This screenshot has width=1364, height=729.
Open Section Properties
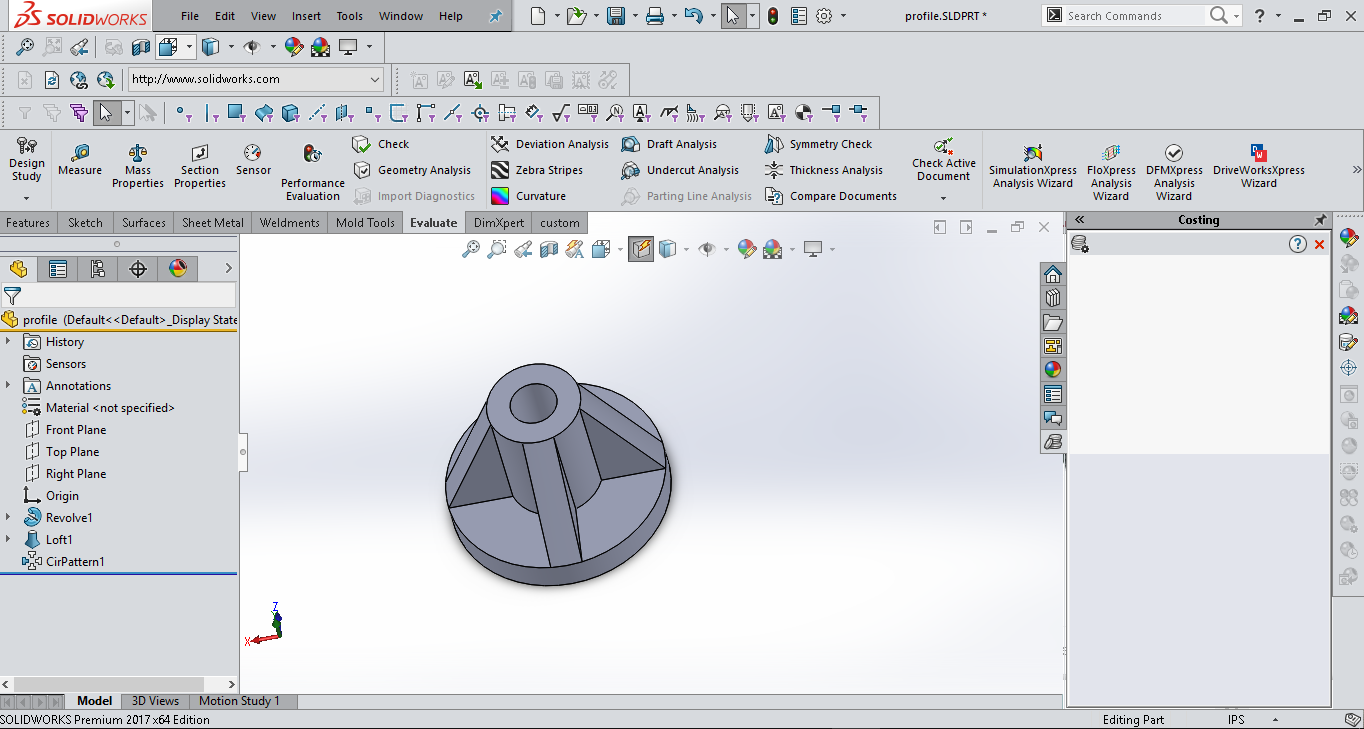(x=200, y=166)
